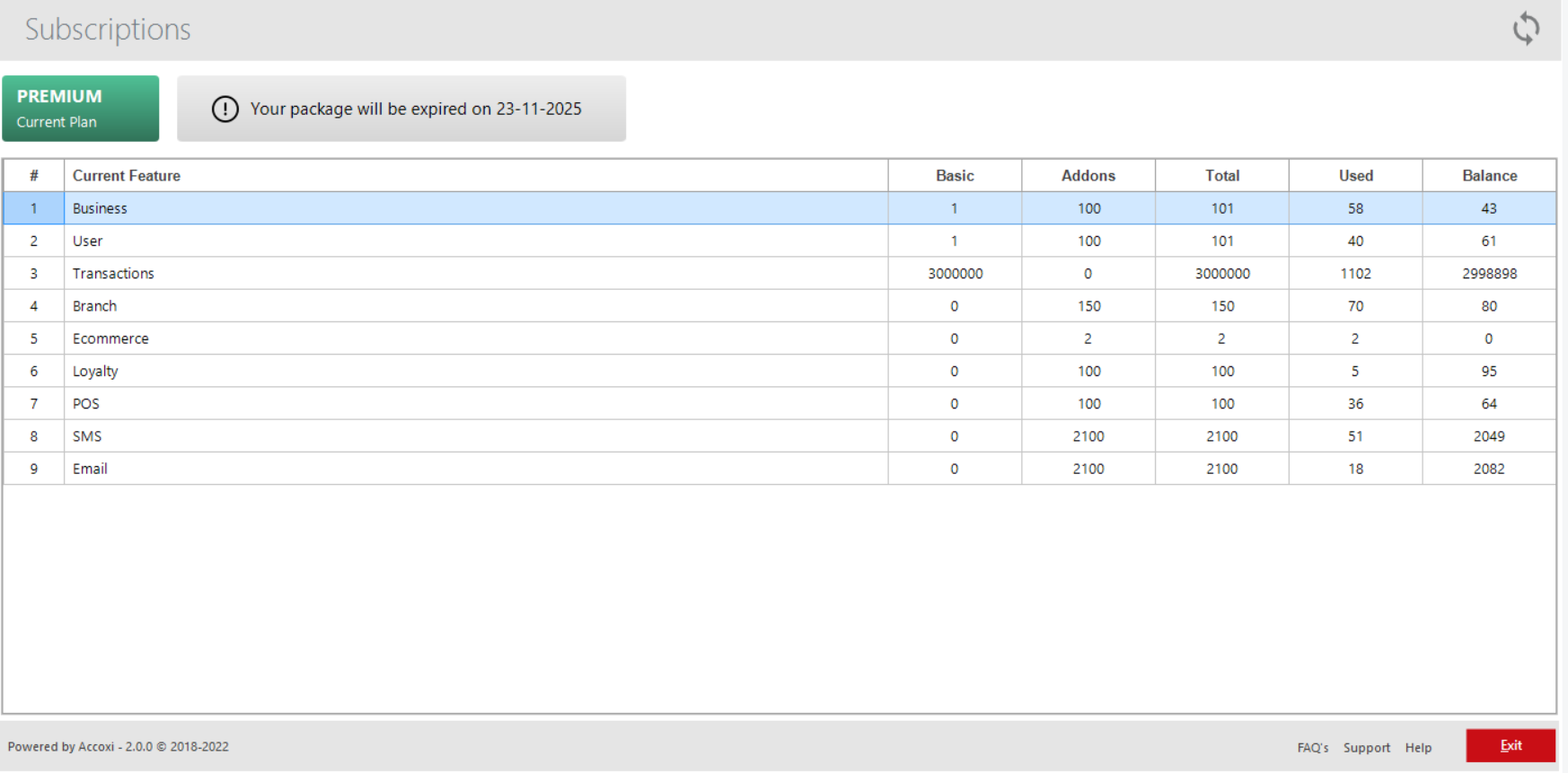1568x773 pixels.
Task: Open the FAQ's link
Action: tap(1312, 748)
